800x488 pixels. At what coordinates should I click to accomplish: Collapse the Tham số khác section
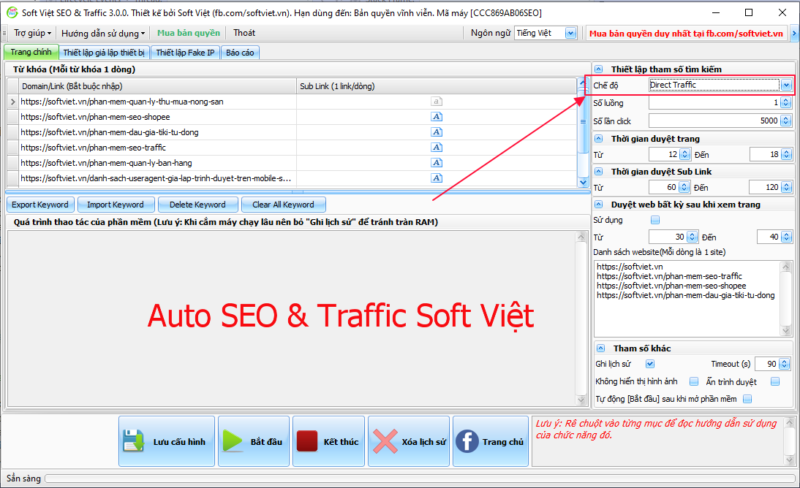(601, 348)
